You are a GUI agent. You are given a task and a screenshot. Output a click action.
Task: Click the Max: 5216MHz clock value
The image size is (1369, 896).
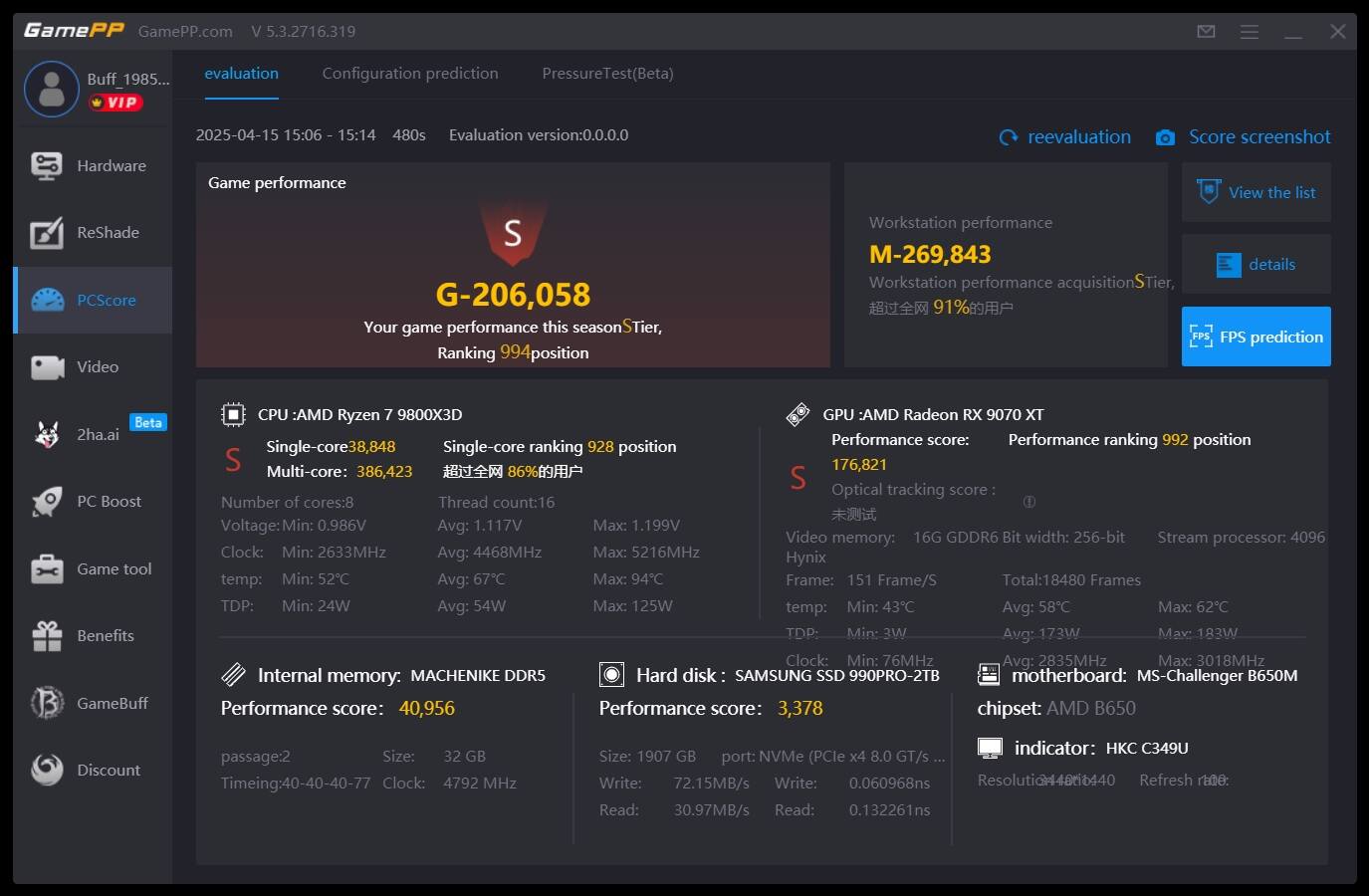646,553
